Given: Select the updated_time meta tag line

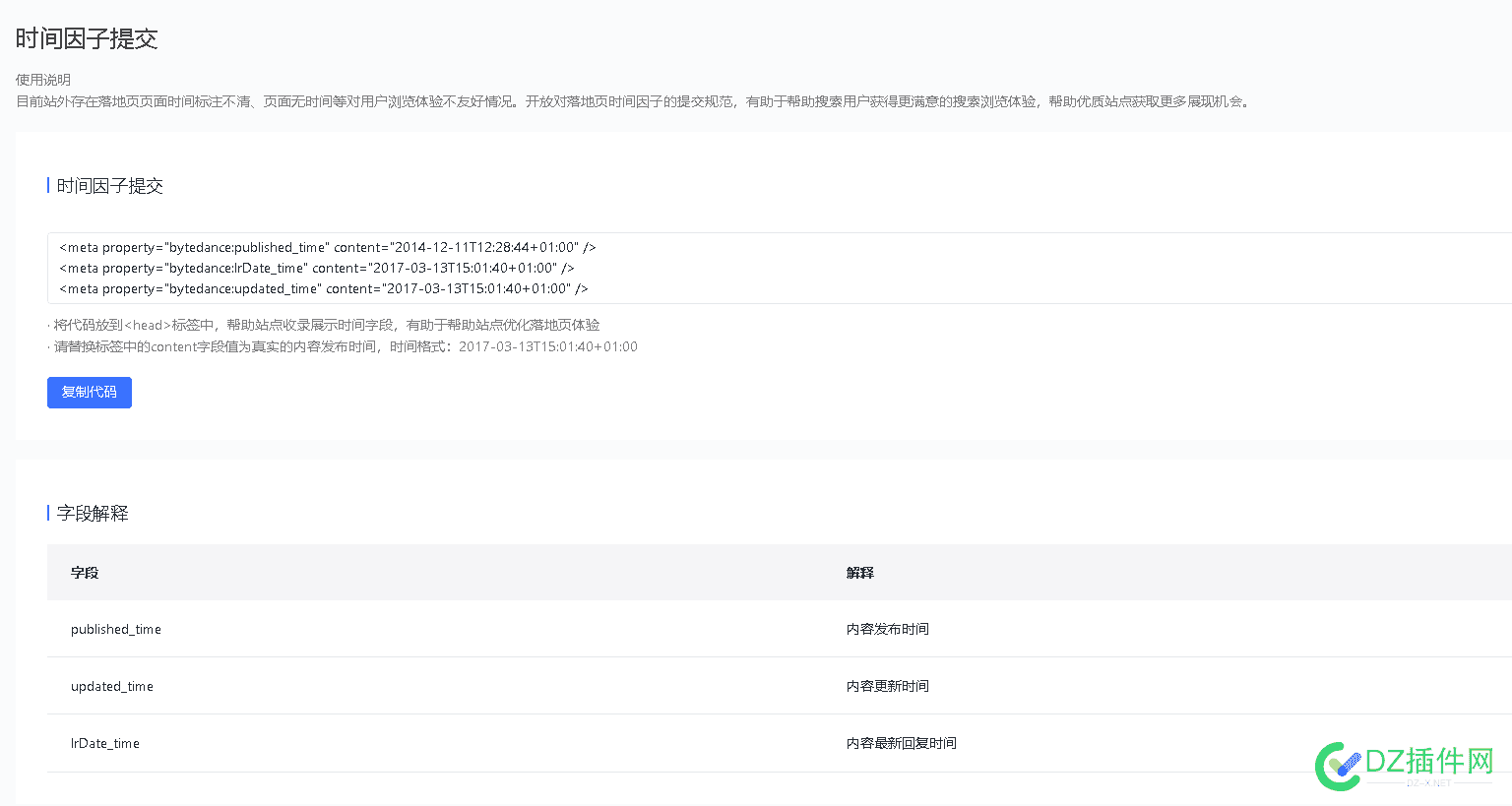Looking at the screenshot, I should 324,288.
